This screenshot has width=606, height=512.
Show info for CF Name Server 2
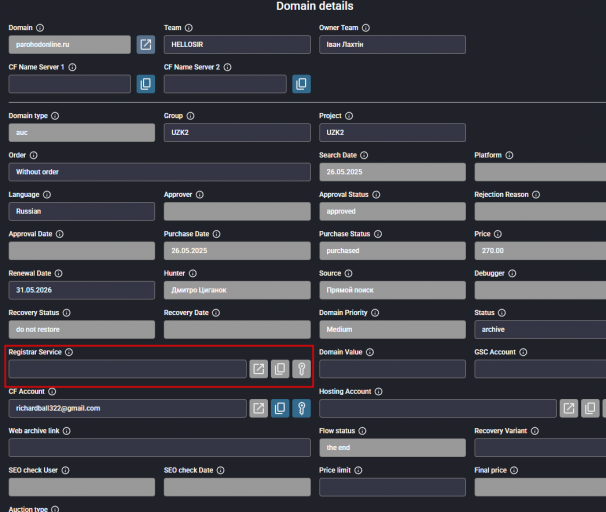click(228, 67)
